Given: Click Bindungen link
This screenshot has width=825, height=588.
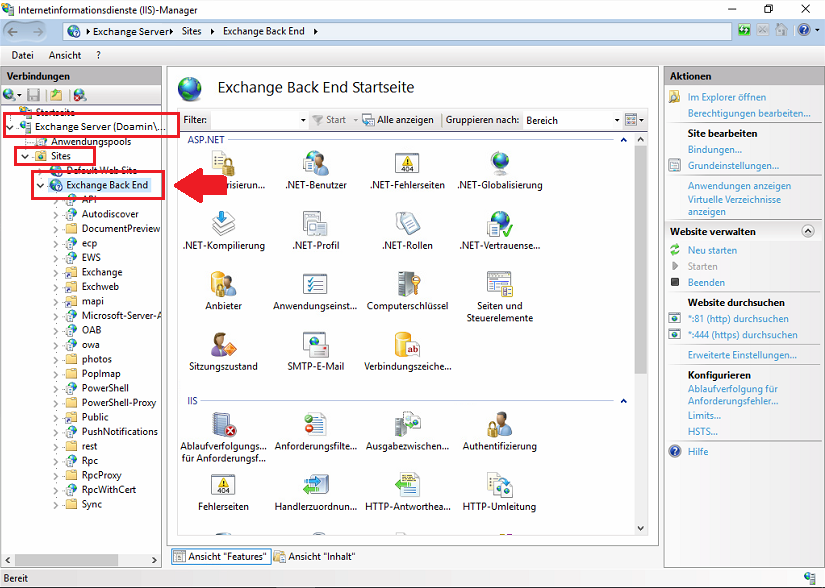Looking at the screenshot, I should point(715,149).
